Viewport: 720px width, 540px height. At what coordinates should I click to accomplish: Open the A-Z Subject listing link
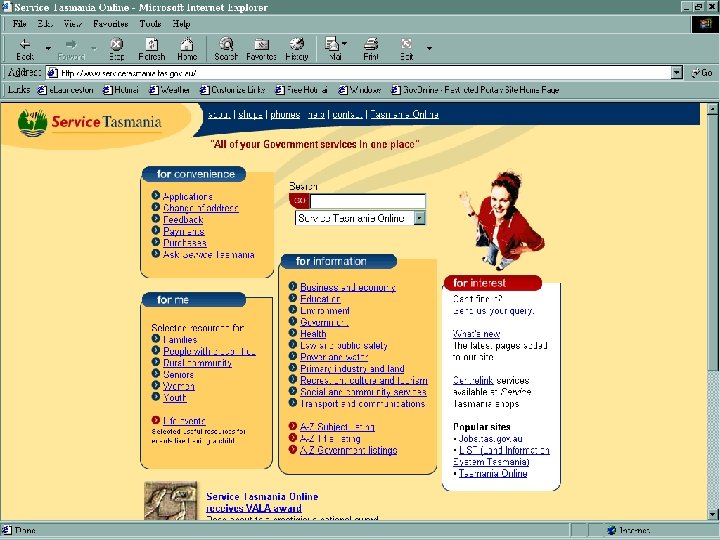coord(337,427)
